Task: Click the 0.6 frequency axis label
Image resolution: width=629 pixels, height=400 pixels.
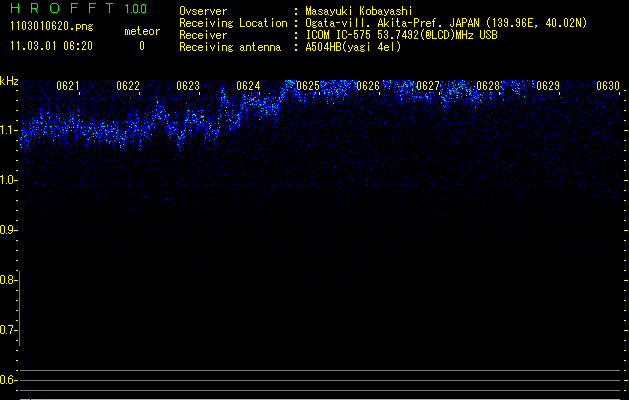Action: [x=9, y=380]
